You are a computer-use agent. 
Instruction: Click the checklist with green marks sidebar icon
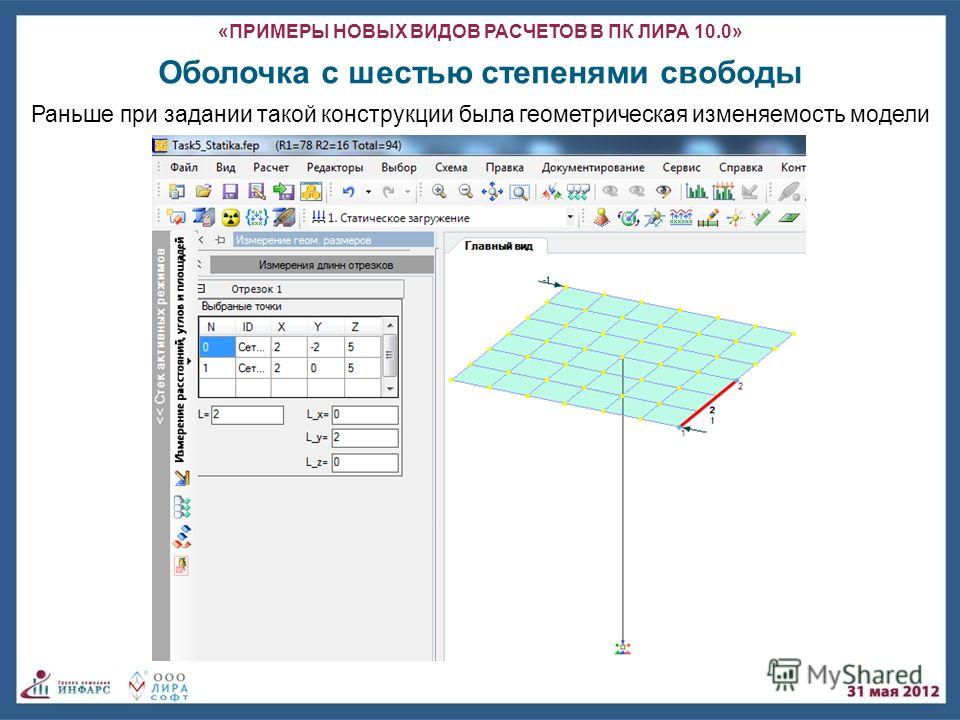pyautogui.click(x=182, y=507)
